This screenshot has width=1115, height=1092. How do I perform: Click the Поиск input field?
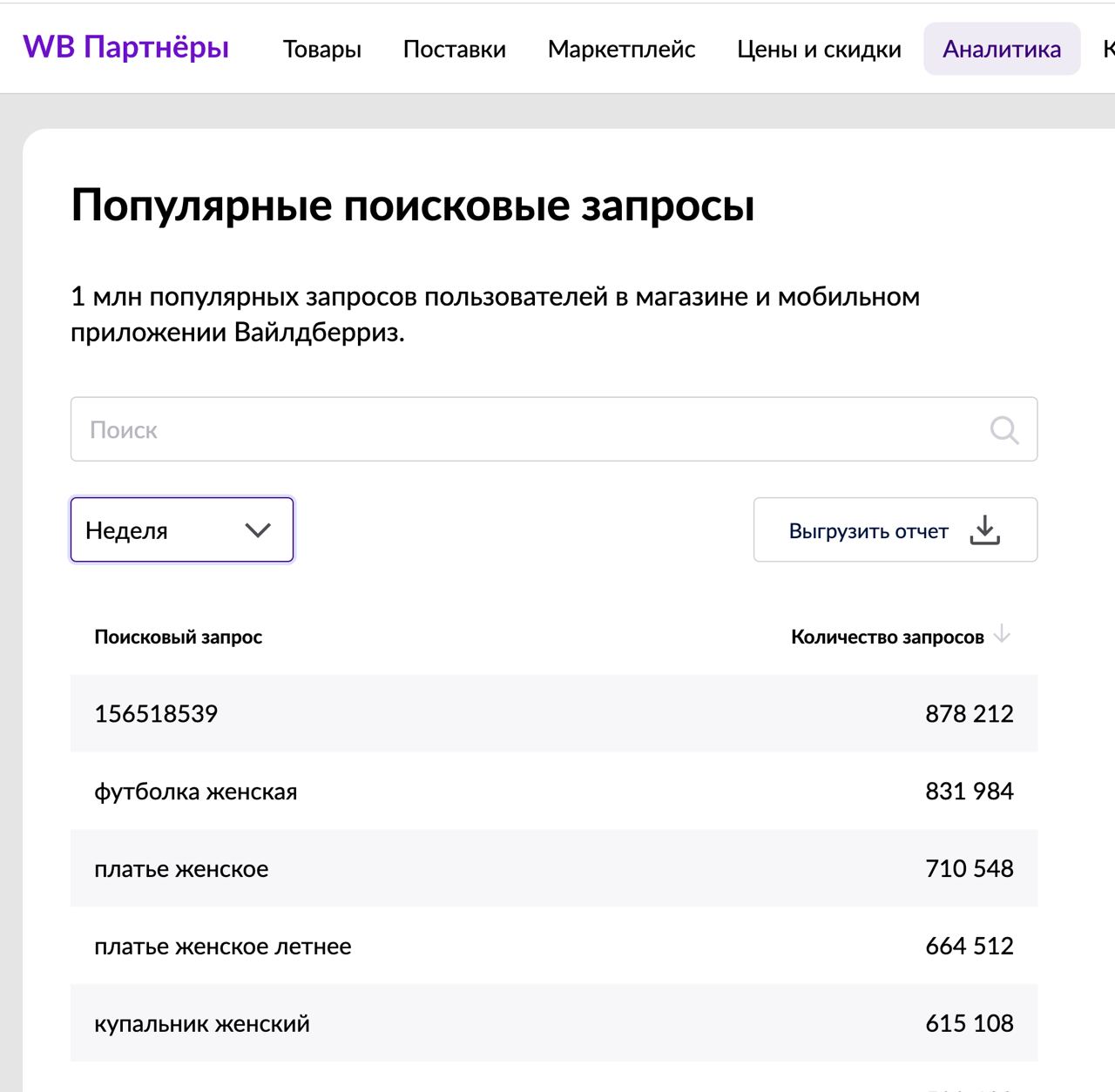[531, 429]
